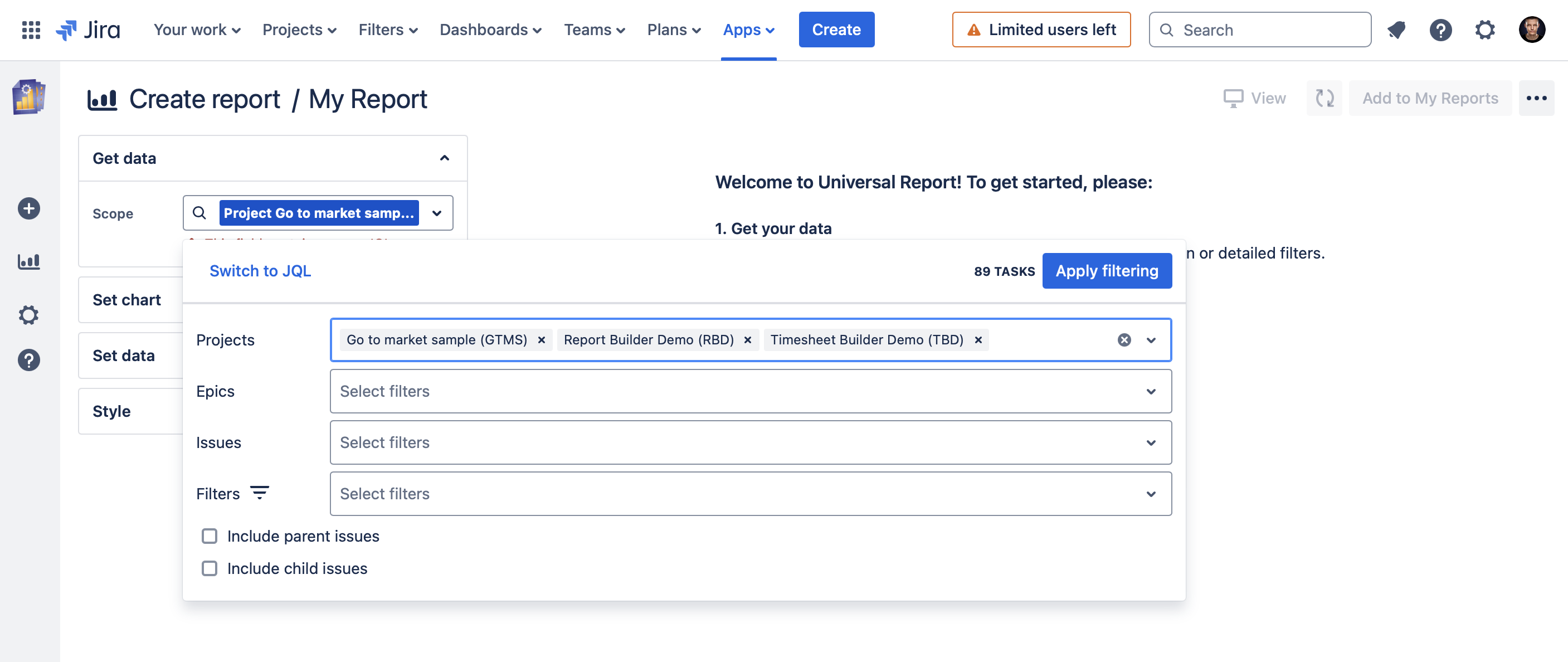The image size is (1568, 662).
Task: Click the Jira logo
Action: coord(87,30)
